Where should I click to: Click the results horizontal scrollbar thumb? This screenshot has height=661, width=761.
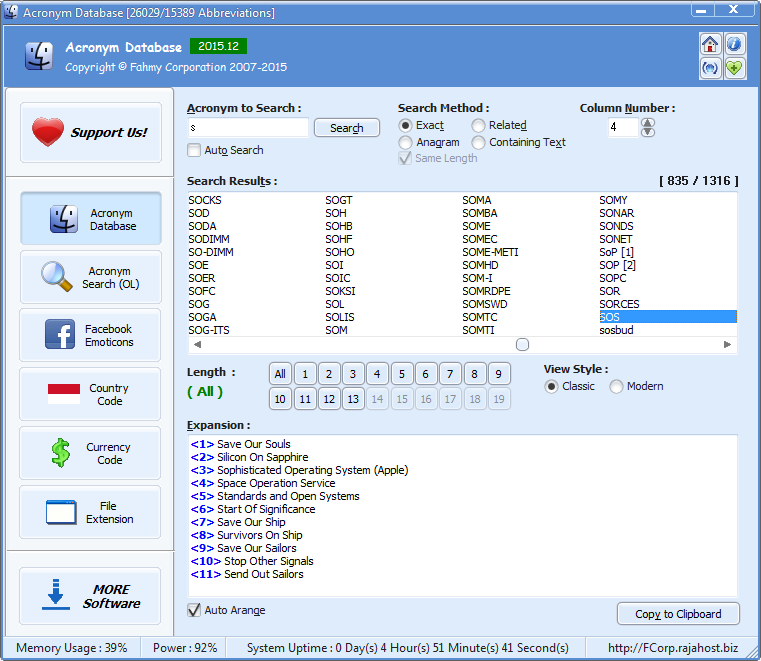point(522,345)
